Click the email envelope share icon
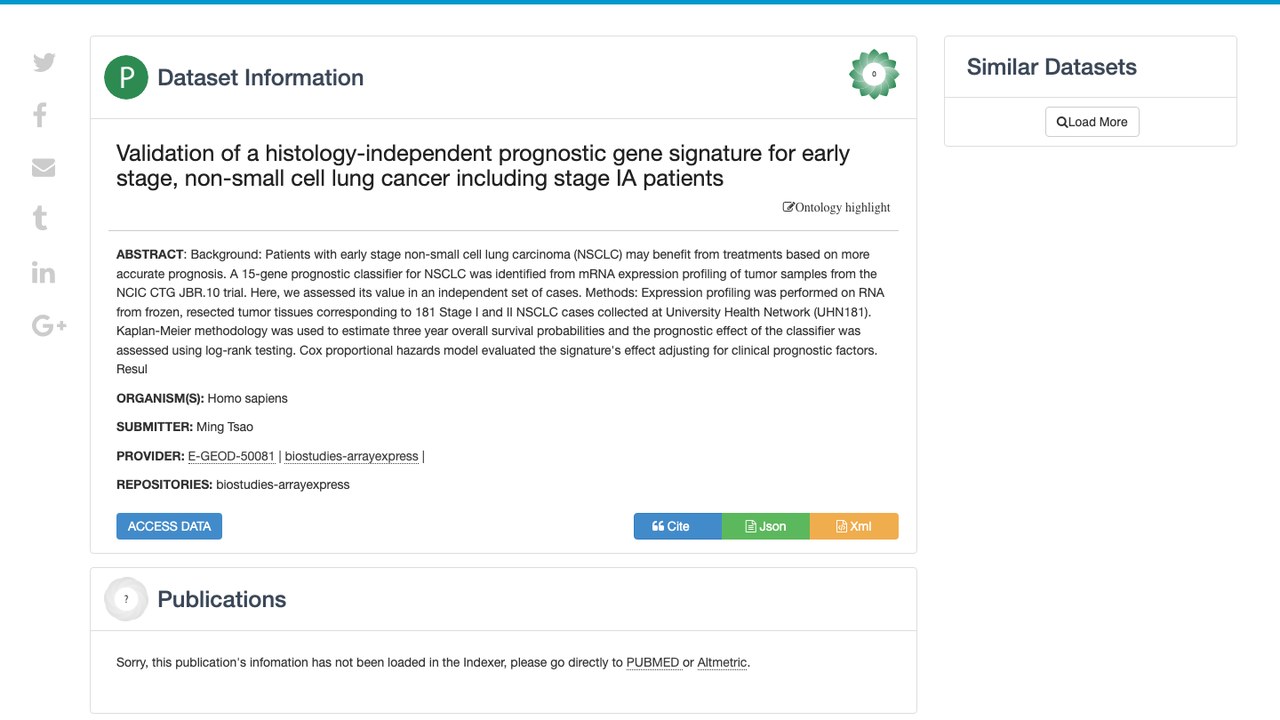This screenshot has width=1280, height=720. click(x=43, y=167)
